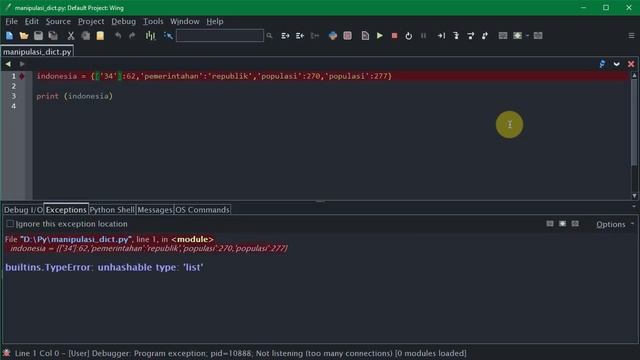Cut selection with the scissors icon
The width and height of the screenshot is (640, 360).
(71, 36)
